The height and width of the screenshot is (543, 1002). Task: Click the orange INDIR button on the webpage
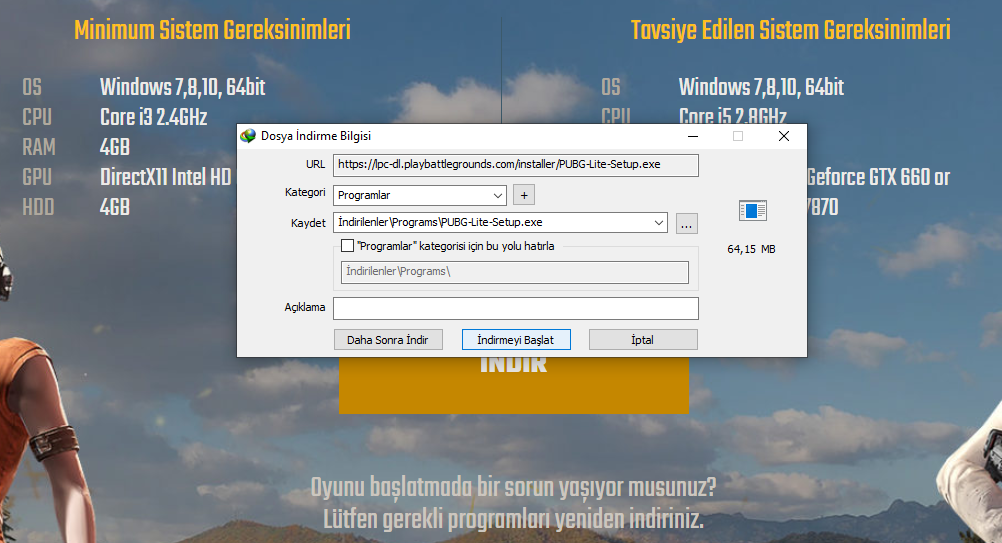point(514,385)
